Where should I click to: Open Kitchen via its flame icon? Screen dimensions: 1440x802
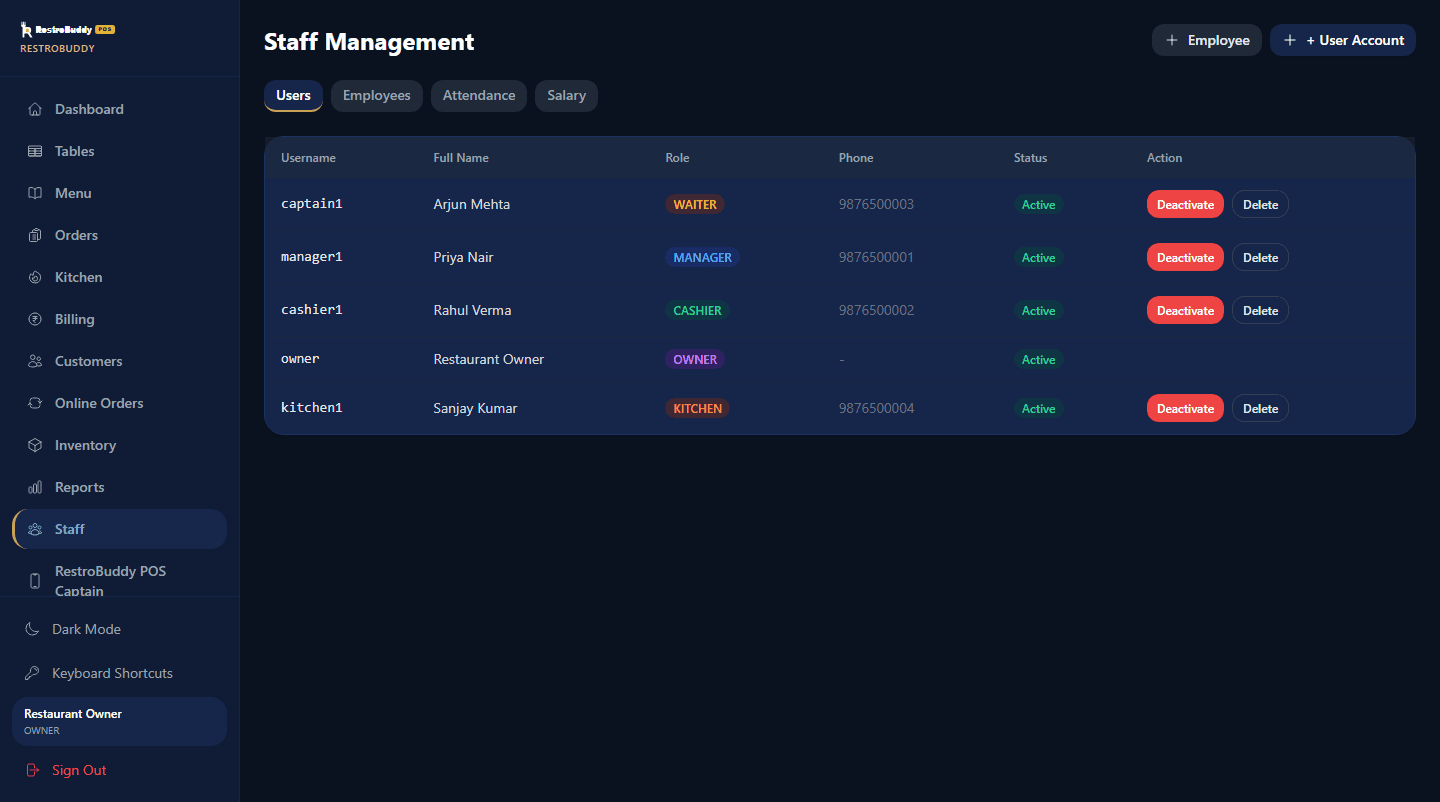tap(35, 277)
